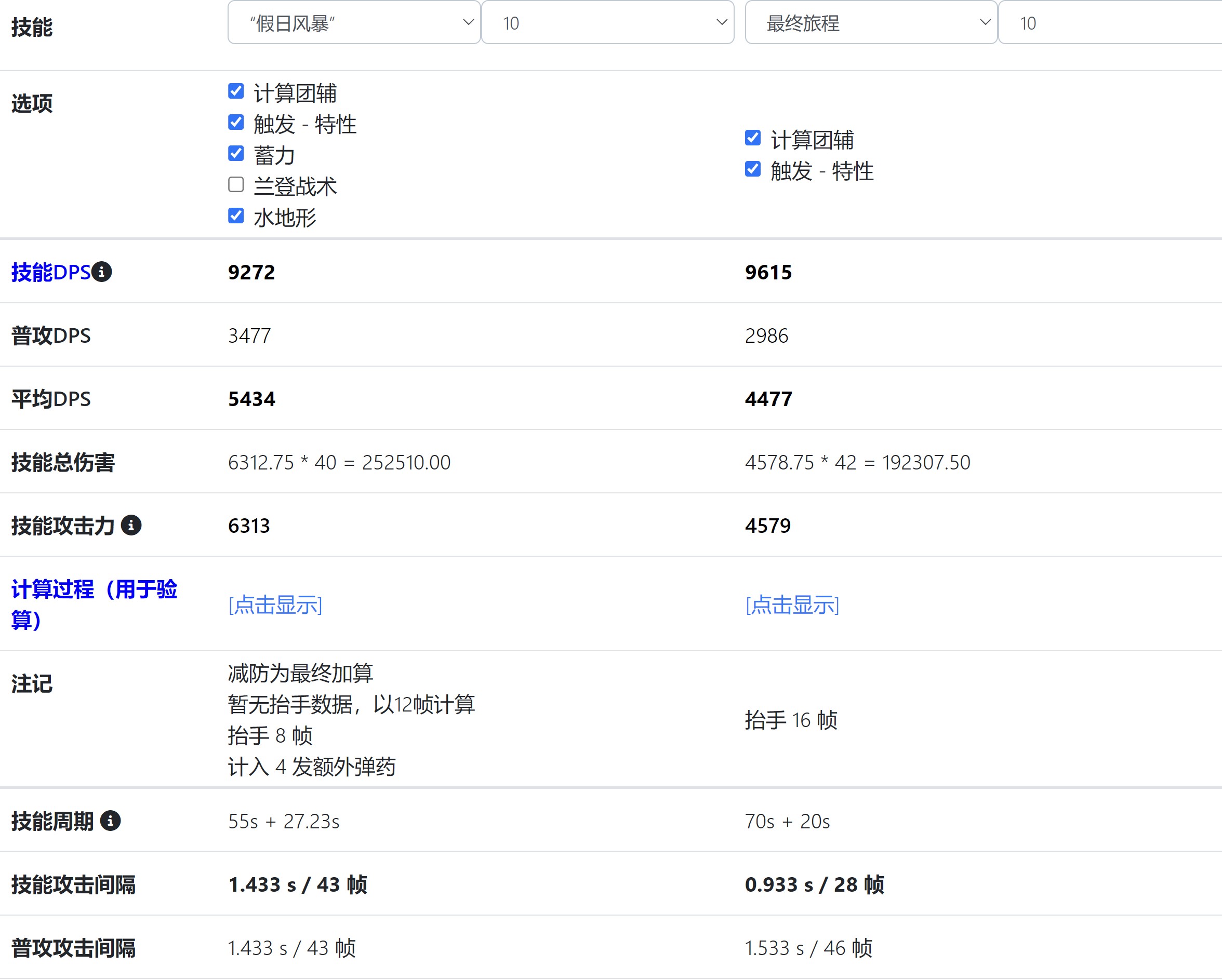Viewport: 1222px width, 980px height.
Task: Enable the 兰登战术 option
Action: [x=236, y=185]
